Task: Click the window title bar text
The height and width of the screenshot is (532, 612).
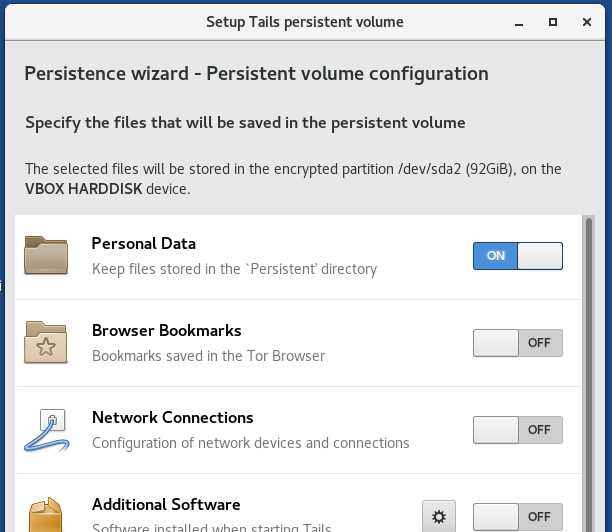Action: point(305,22)
